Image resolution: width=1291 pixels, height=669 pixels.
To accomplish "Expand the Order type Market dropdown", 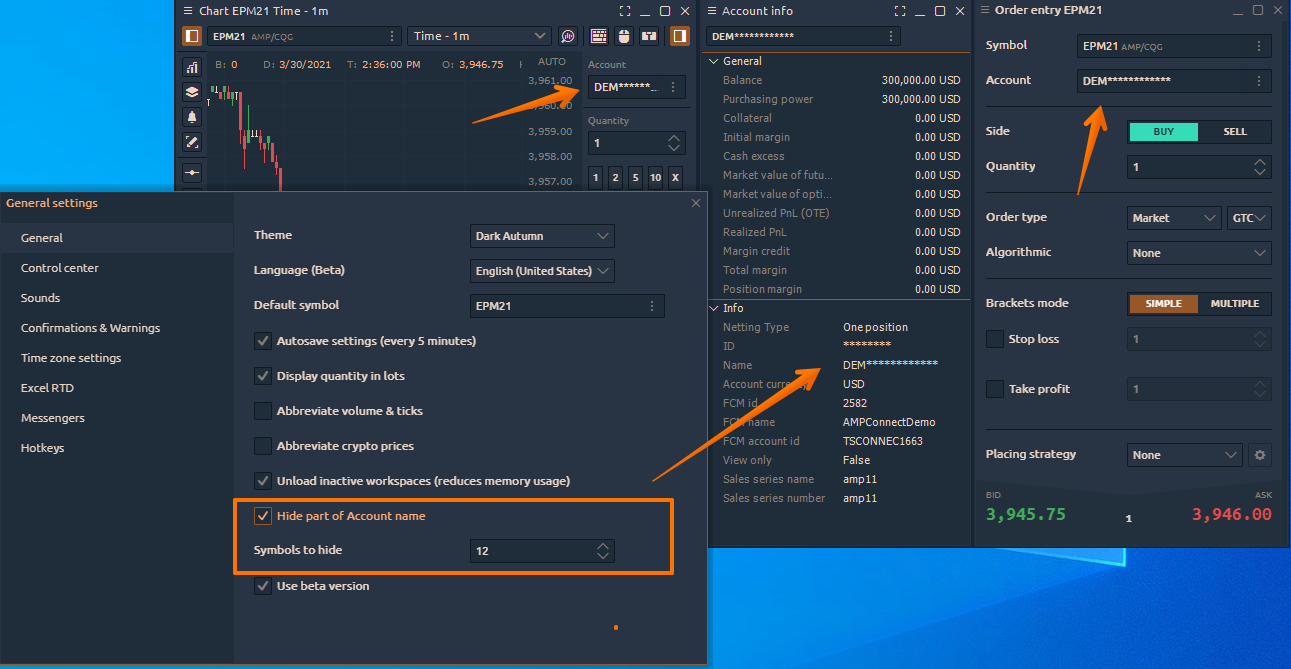I will point(1173,218).
